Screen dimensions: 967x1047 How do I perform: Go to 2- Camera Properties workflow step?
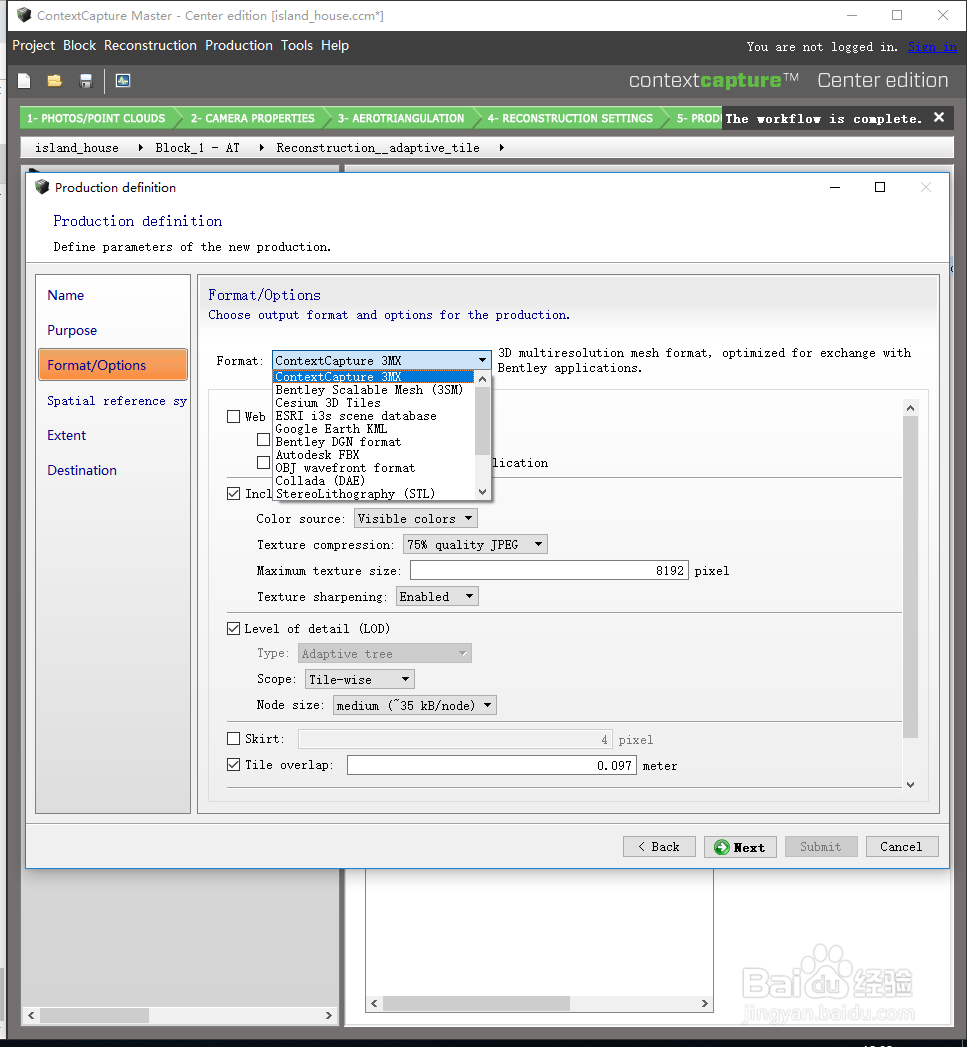coord(252,118)
